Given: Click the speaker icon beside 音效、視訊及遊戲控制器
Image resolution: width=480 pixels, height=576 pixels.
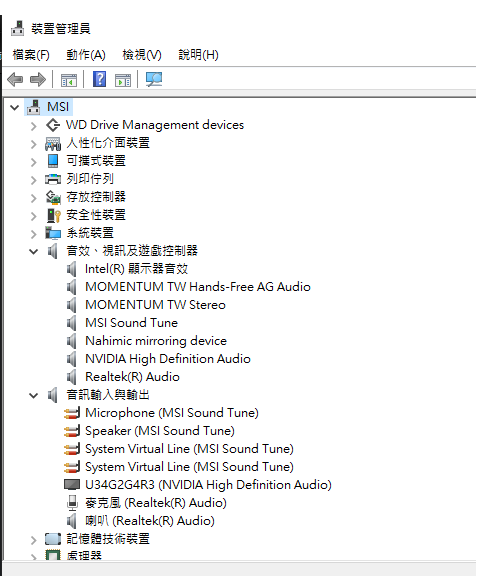Looking at the screenshot, I should point(53,251).
